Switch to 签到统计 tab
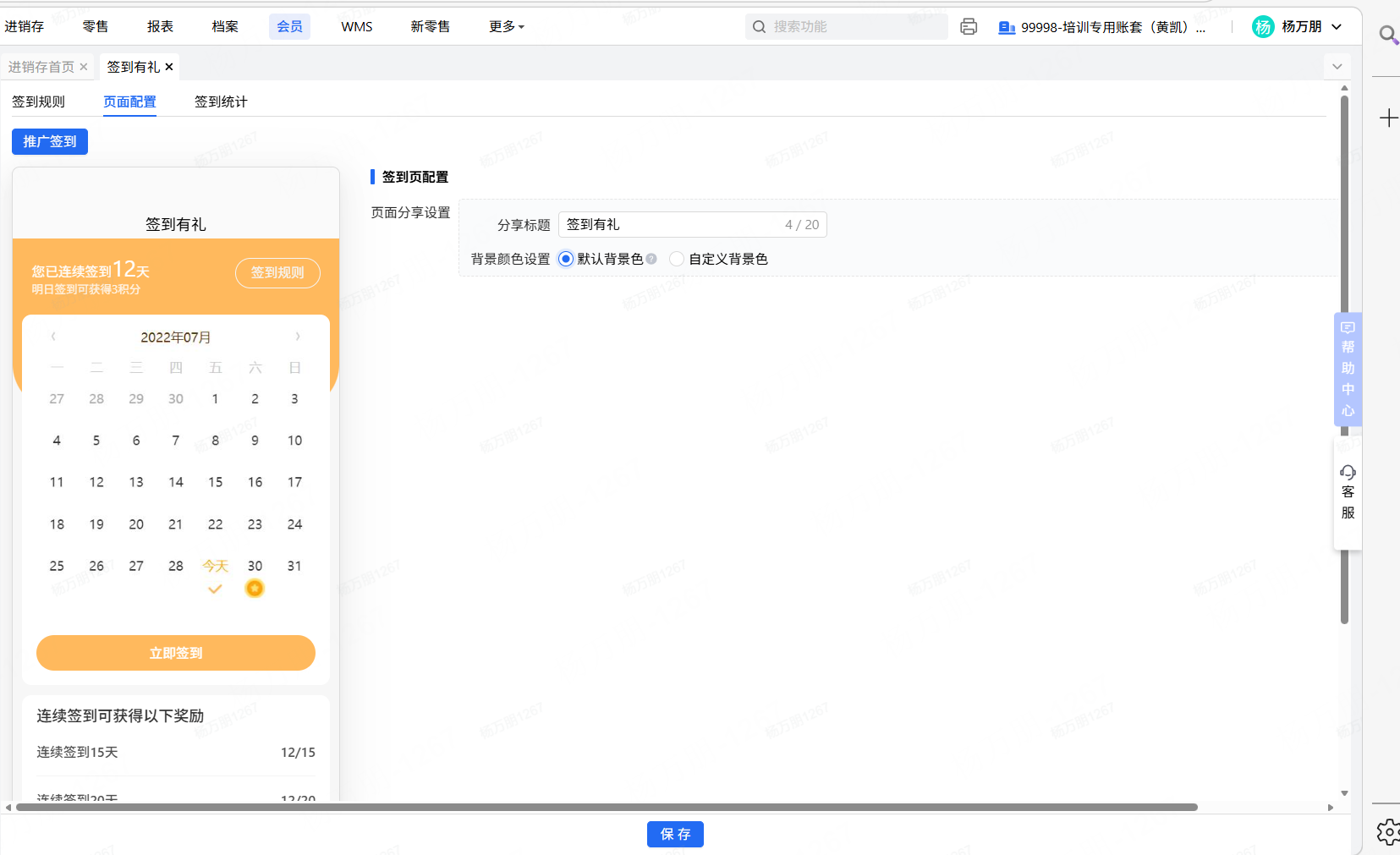This screenshot has height=855, width=1400. (221, 101)
